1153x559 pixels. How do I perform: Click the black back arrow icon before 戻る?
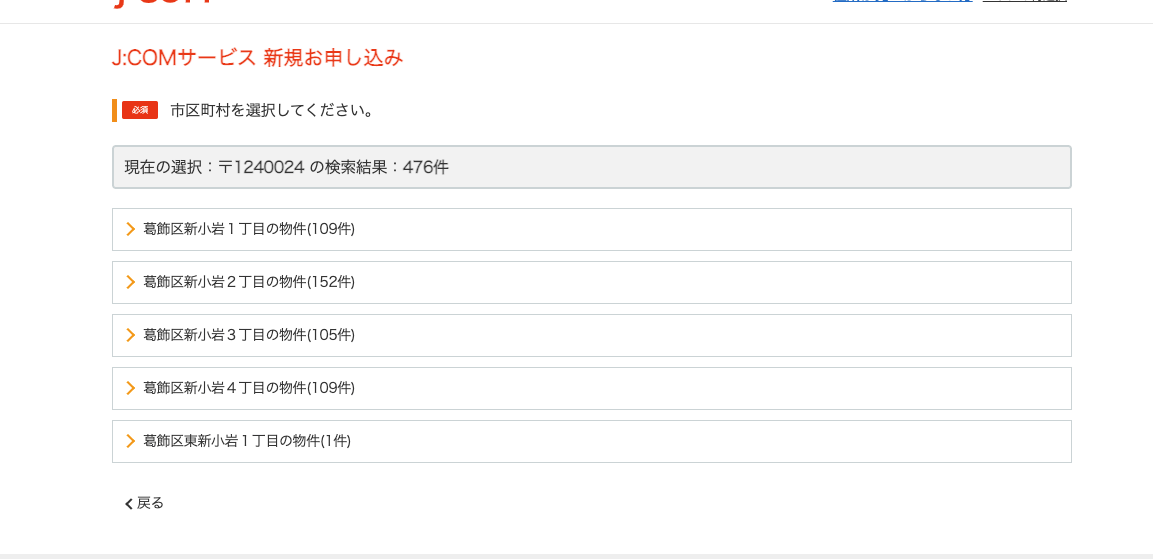coord(128,504)
